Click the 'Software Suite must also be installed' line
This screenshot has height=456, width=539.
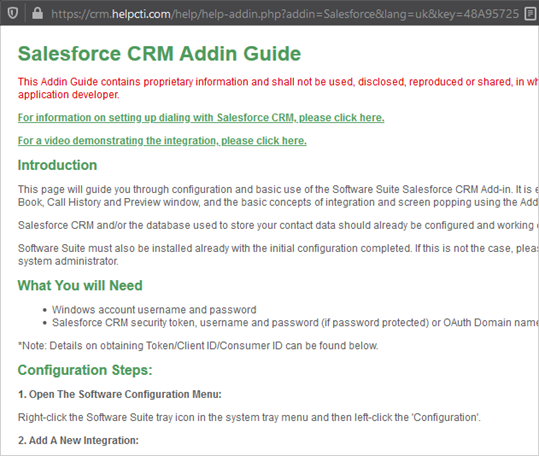point(278,248)
